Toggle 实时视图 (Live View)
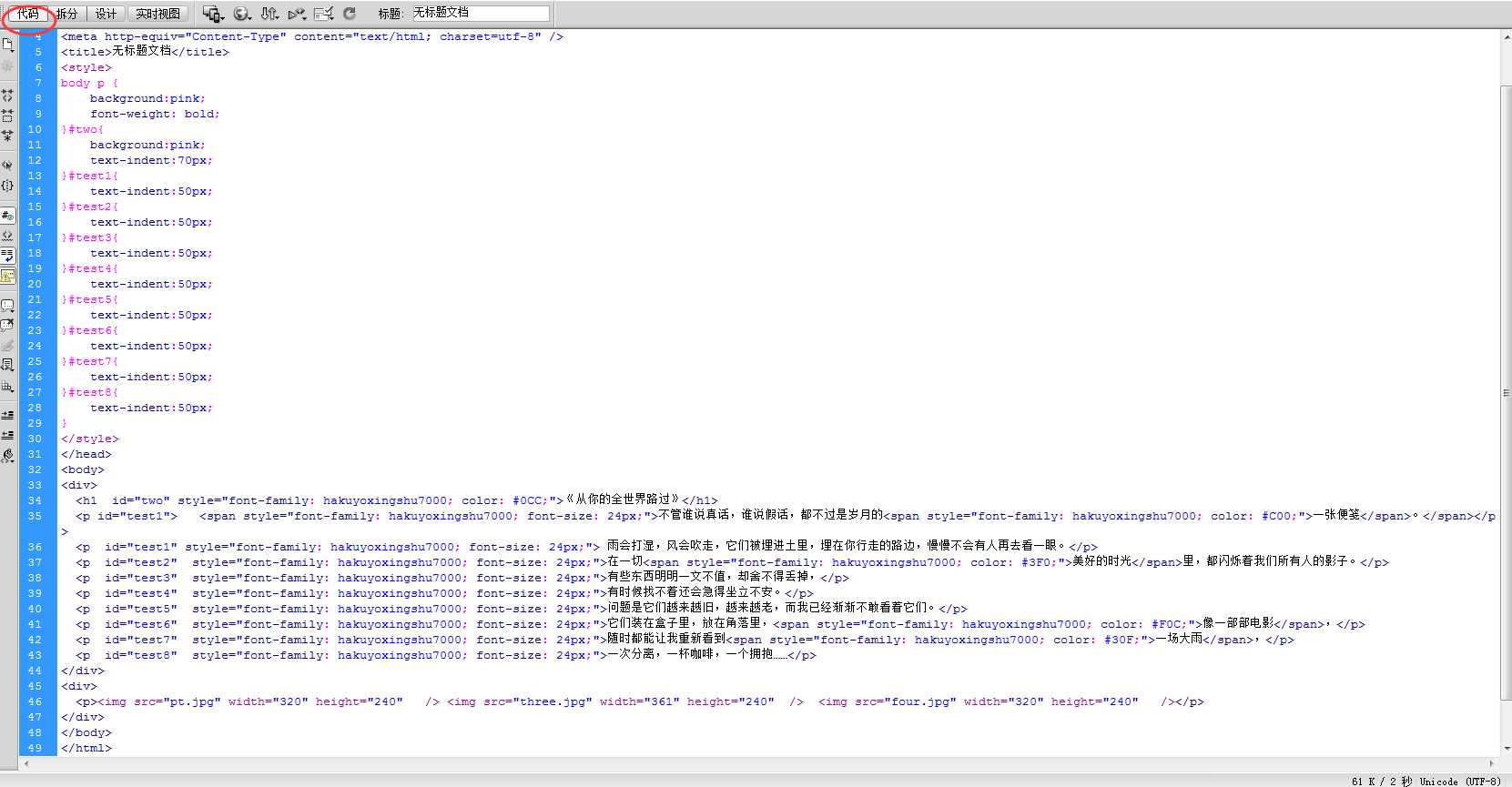 pos(157,14)
